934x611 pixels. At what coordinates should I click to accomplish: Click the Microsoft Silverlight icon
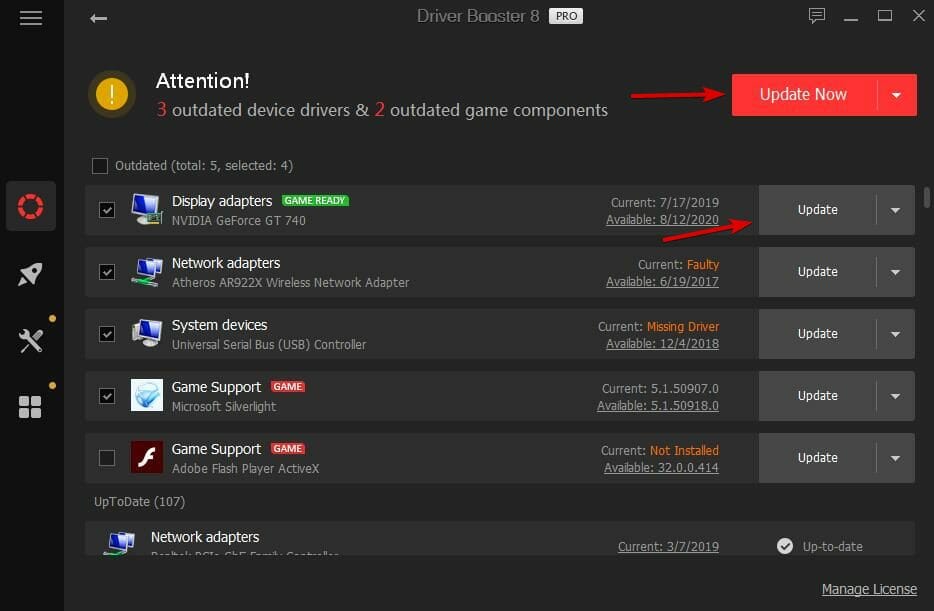[x=147, y=395]
